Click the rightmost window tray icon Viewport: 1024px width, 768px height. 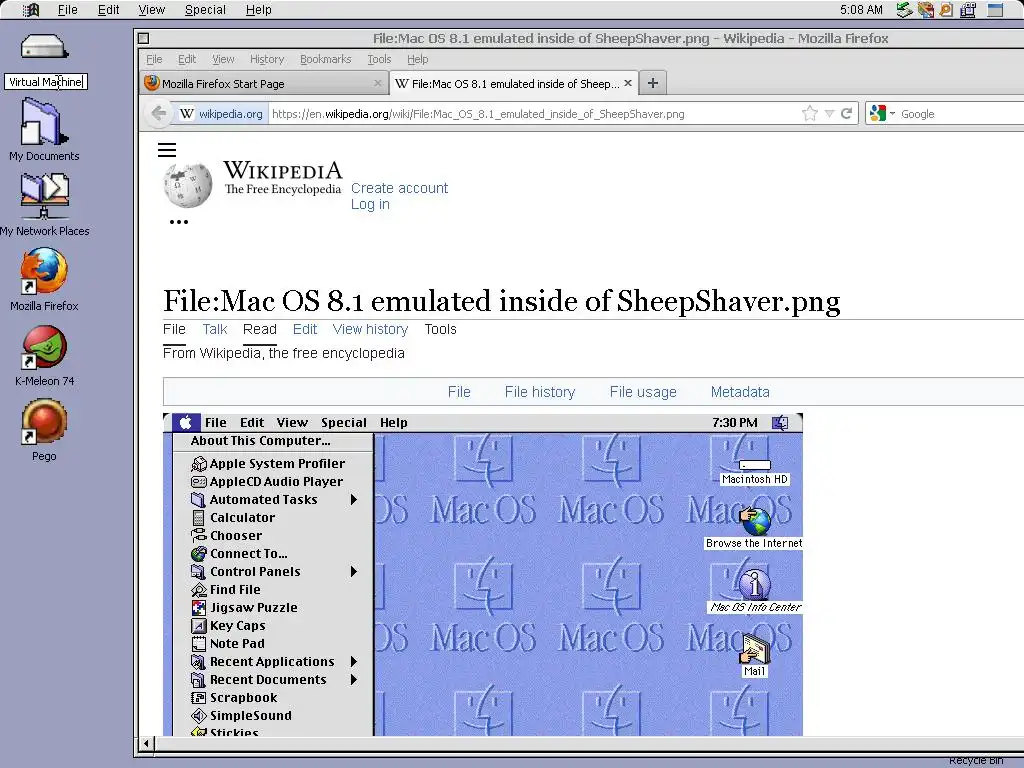pyautogui.click(x=995, y=10)
